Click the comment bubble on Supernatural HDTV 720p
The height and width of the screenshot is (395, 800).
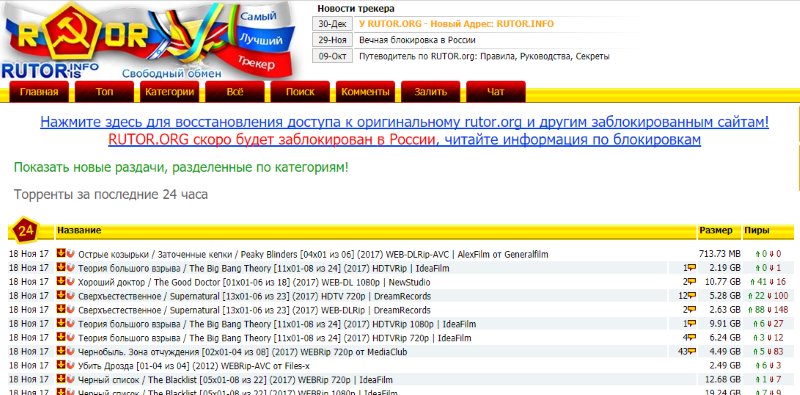tap(692, 296)
